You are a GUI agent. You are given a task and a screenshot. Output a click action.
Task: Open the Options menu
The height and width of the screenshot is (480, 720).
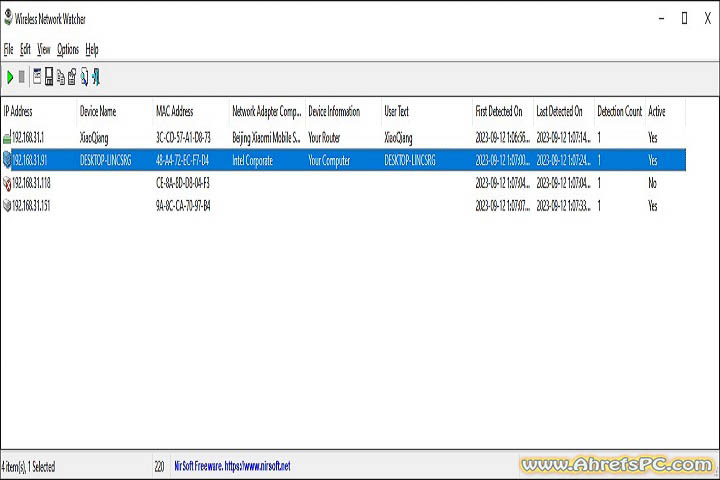68,49
